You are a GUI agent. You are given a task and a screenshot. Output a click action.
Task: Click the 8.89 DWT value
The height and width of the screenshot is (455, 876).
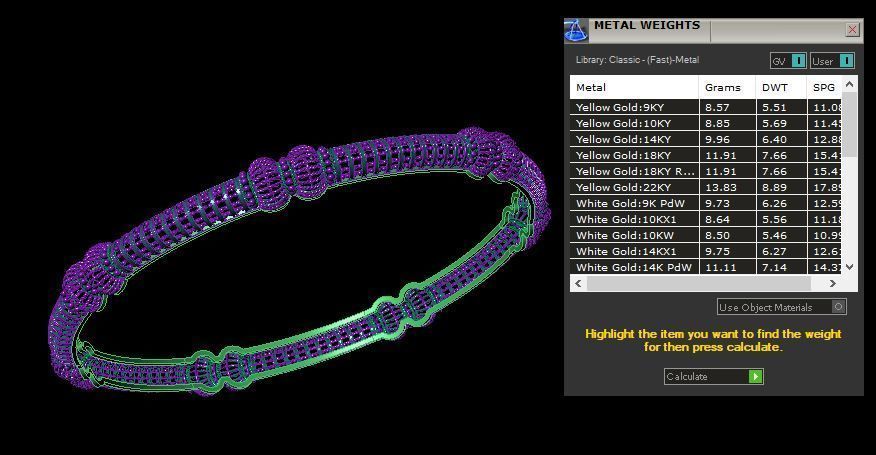pyautogui.click(x=774, y=187)
